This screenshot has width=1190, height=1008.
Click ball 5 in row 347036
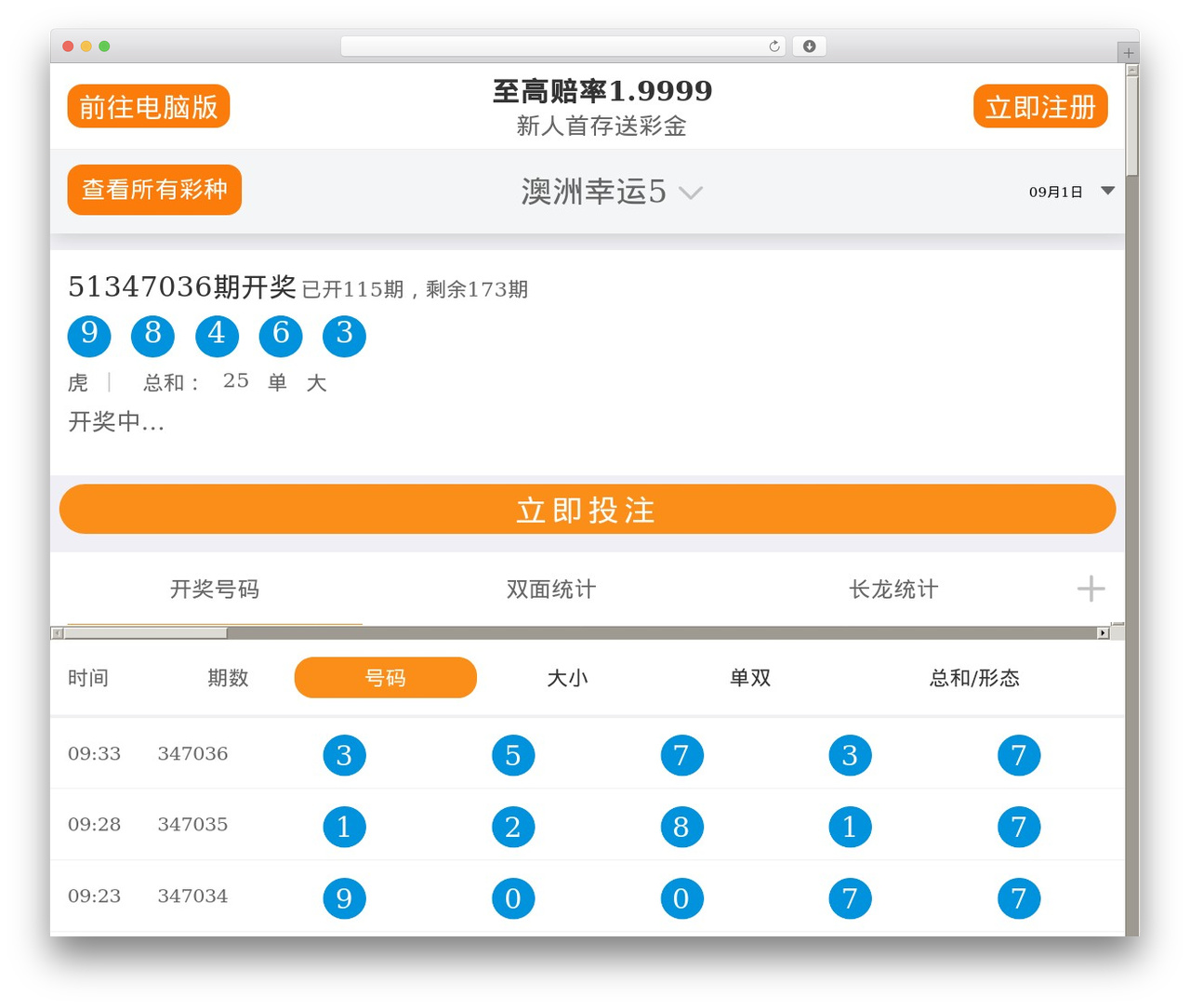point(513,755)
